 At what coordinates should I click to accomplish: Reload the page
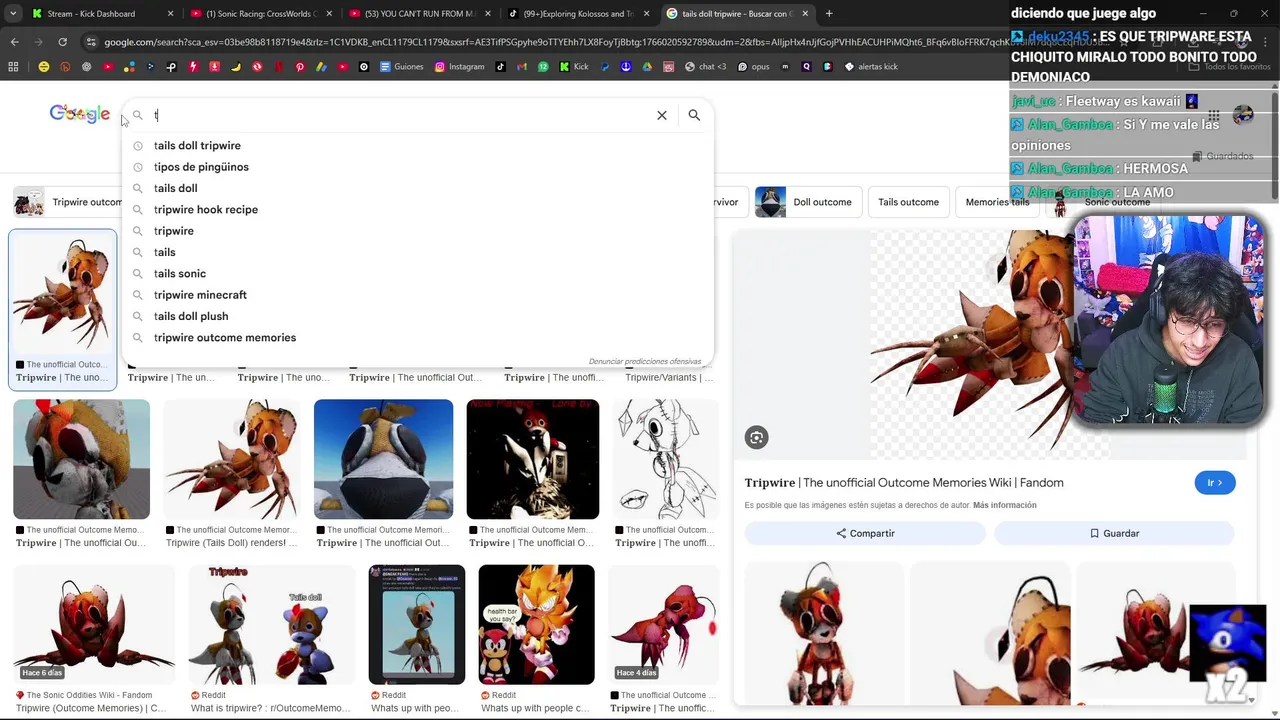tap(62, 42)
